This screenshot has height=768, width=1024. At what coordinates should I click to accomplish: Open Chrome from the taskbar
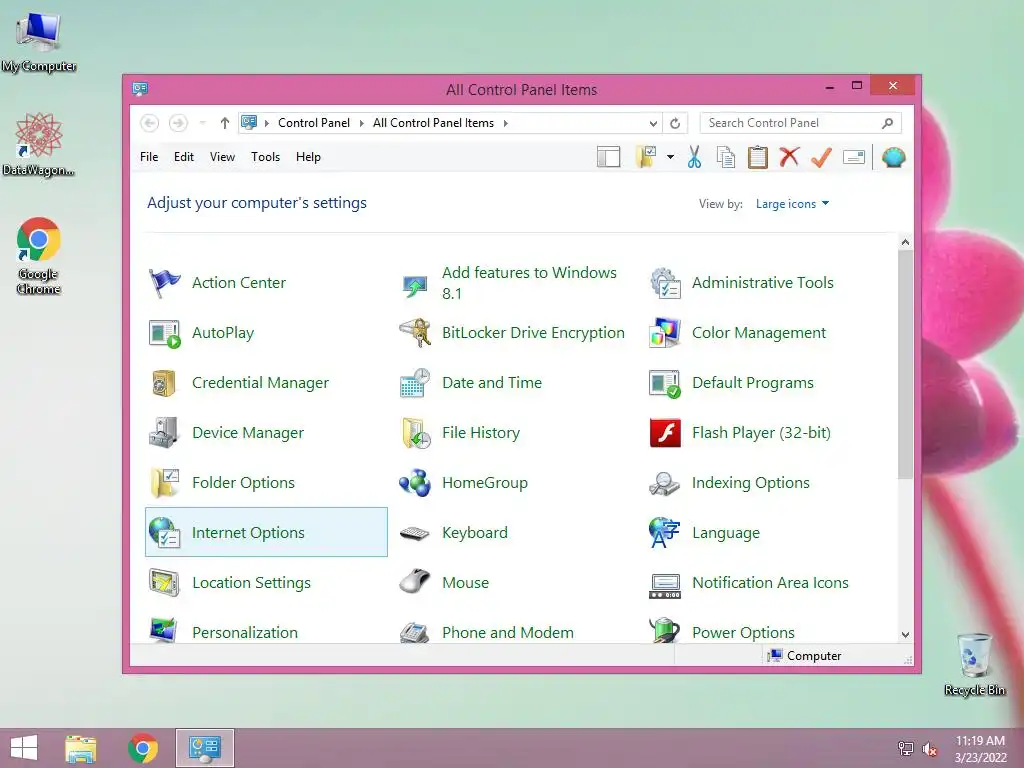tap(143, 748)
